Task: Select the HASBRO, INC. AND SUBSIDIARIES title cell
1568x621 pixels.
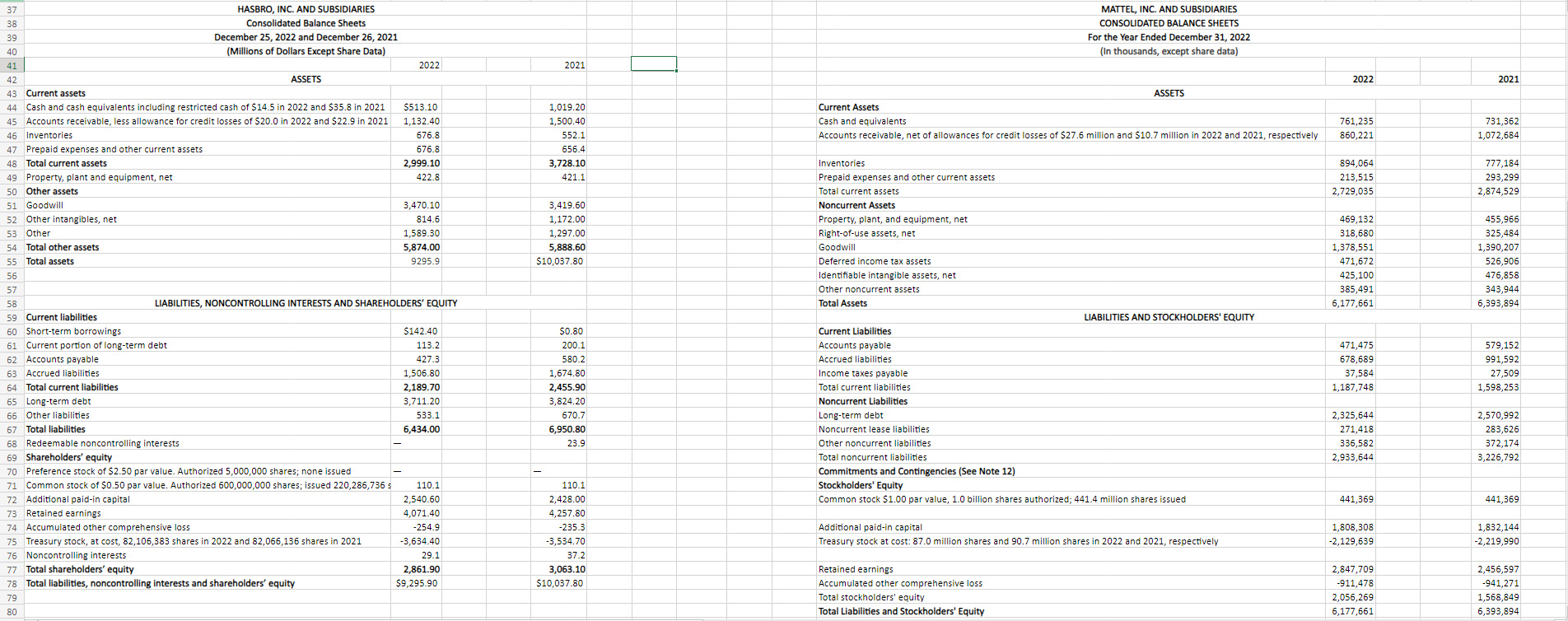Action: click(x=306, y=9)
